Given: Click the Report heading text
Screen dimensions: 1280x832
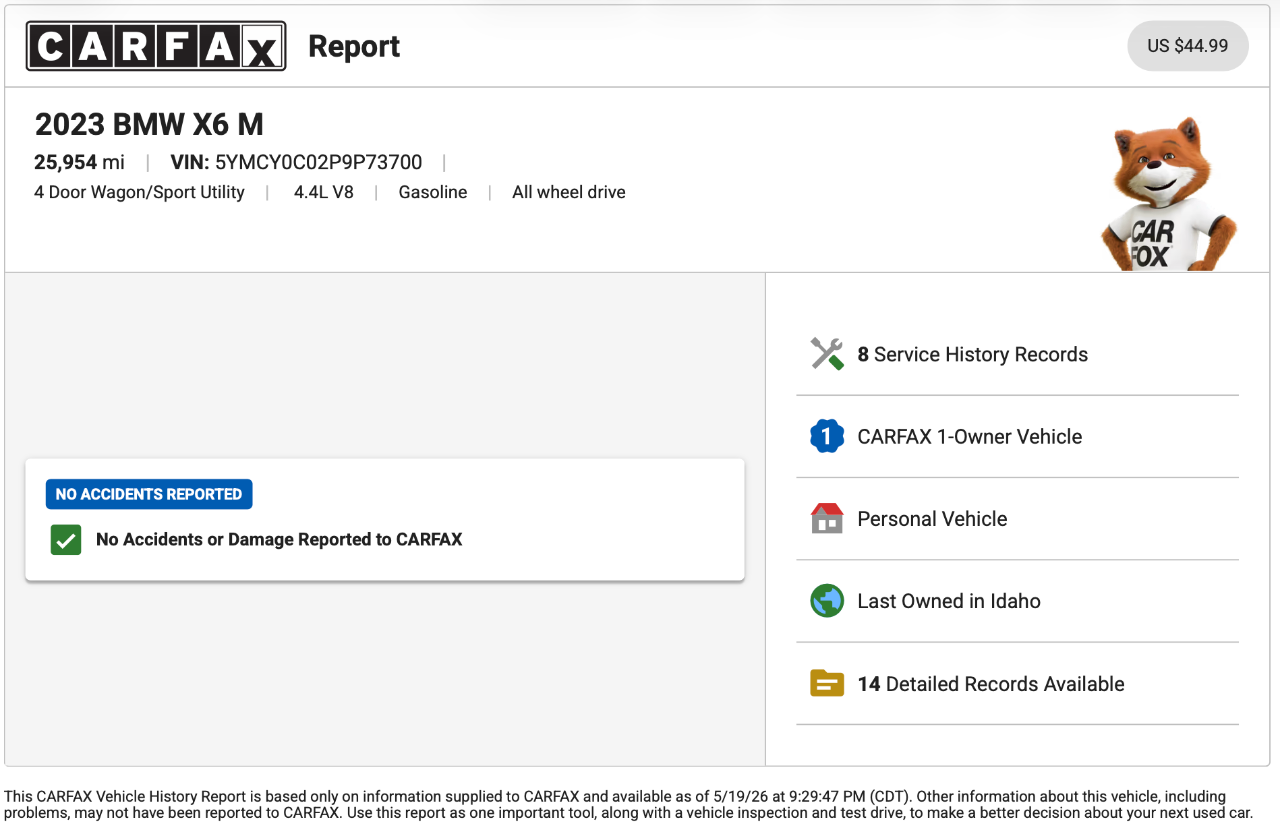Looking at the screenshot, I should [x=354, y=46].
